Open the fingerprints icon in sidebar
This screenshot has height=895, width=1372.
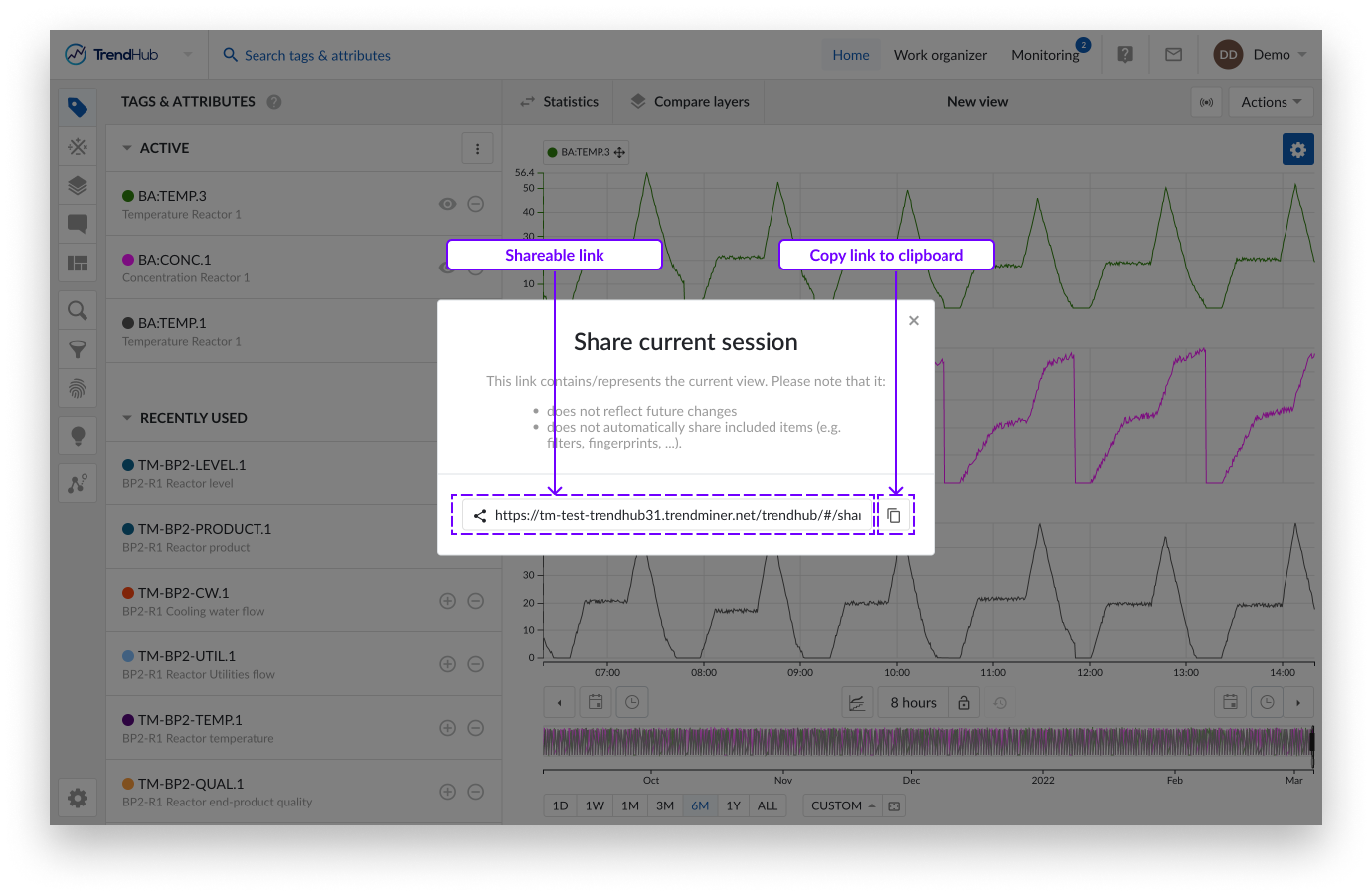(78, 388)
